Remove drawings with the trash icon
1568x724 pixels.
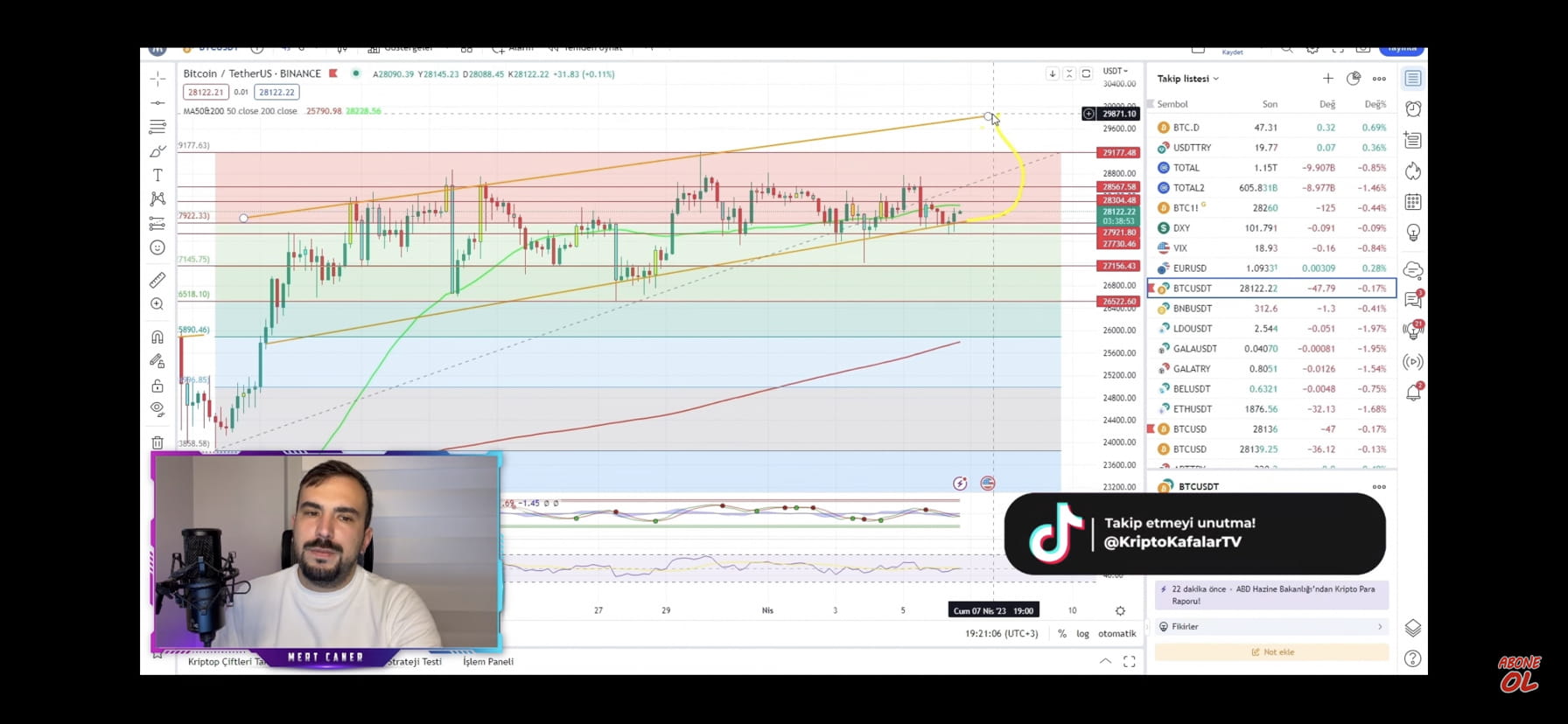157,442
